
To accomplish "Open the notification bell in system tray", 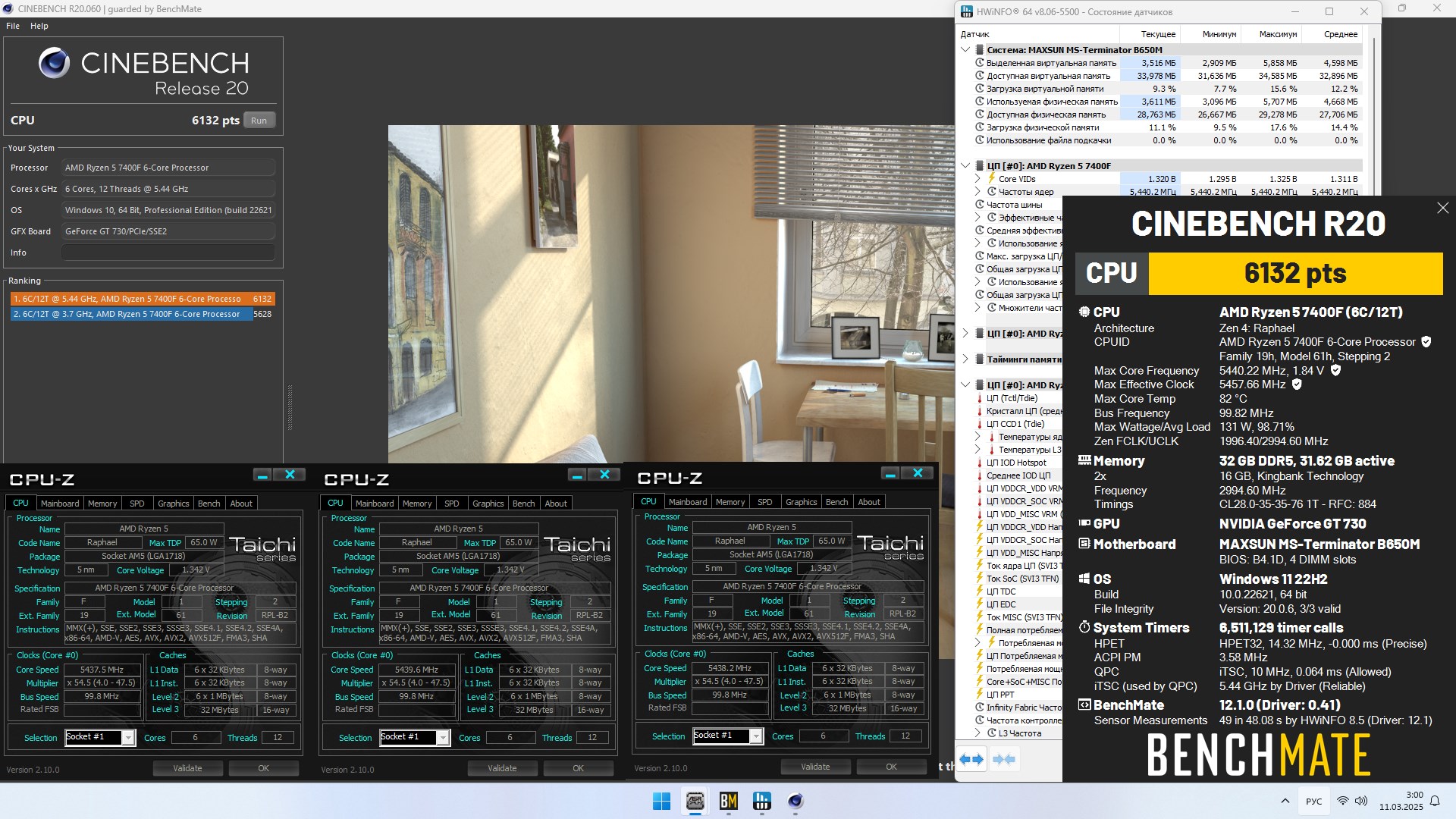I will (1435, 801).
